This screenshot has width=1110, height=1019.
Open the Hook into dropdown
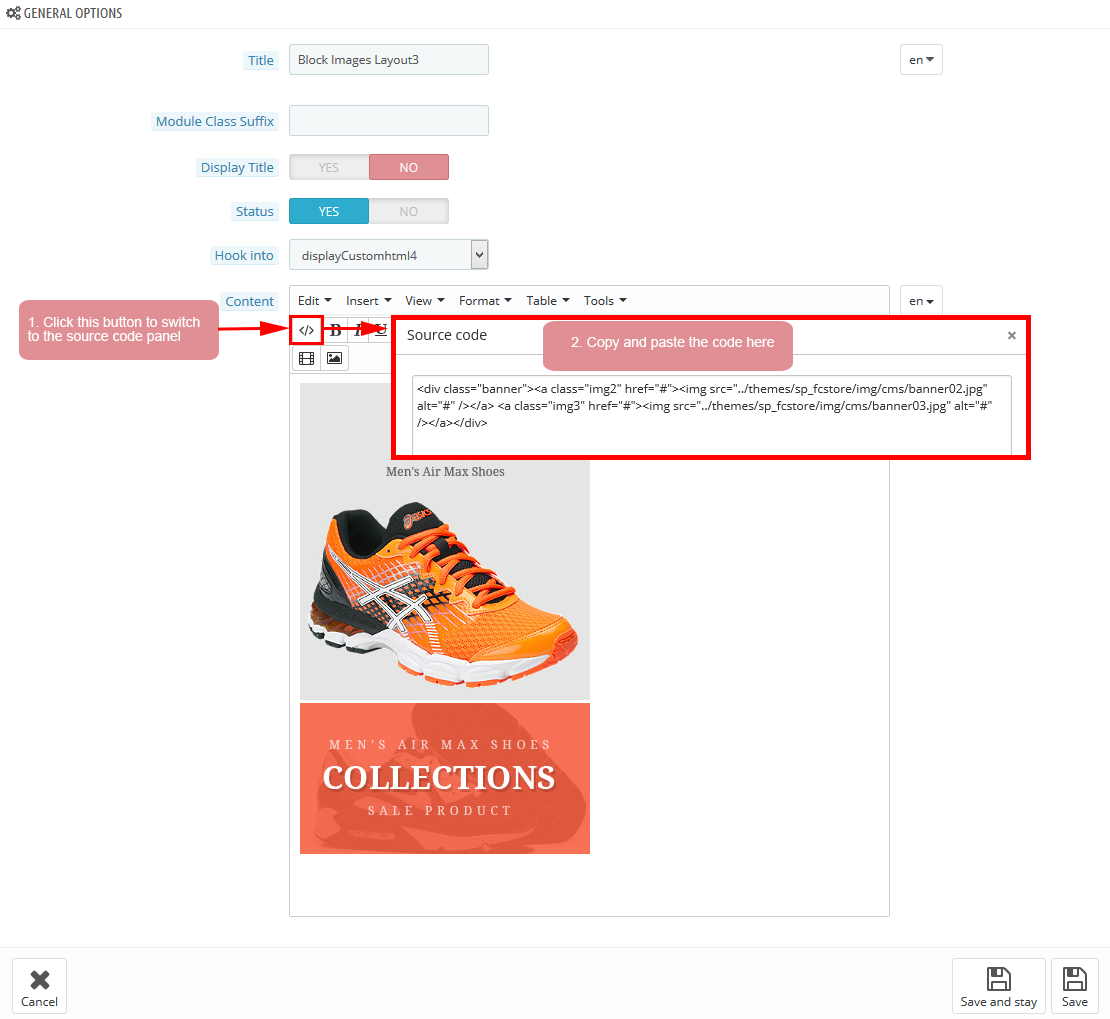click(x=389, y=255)
